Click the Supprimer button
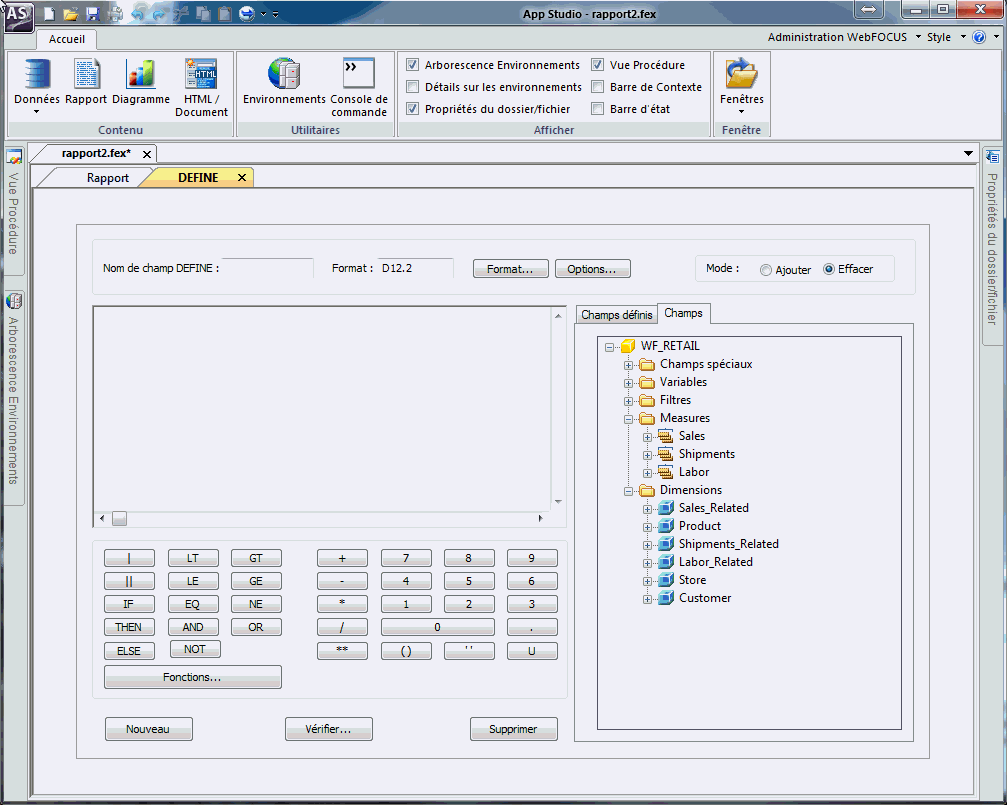The height and width of the screenshot is (805, 1007). pyautogui.click(x=513, y=729)
